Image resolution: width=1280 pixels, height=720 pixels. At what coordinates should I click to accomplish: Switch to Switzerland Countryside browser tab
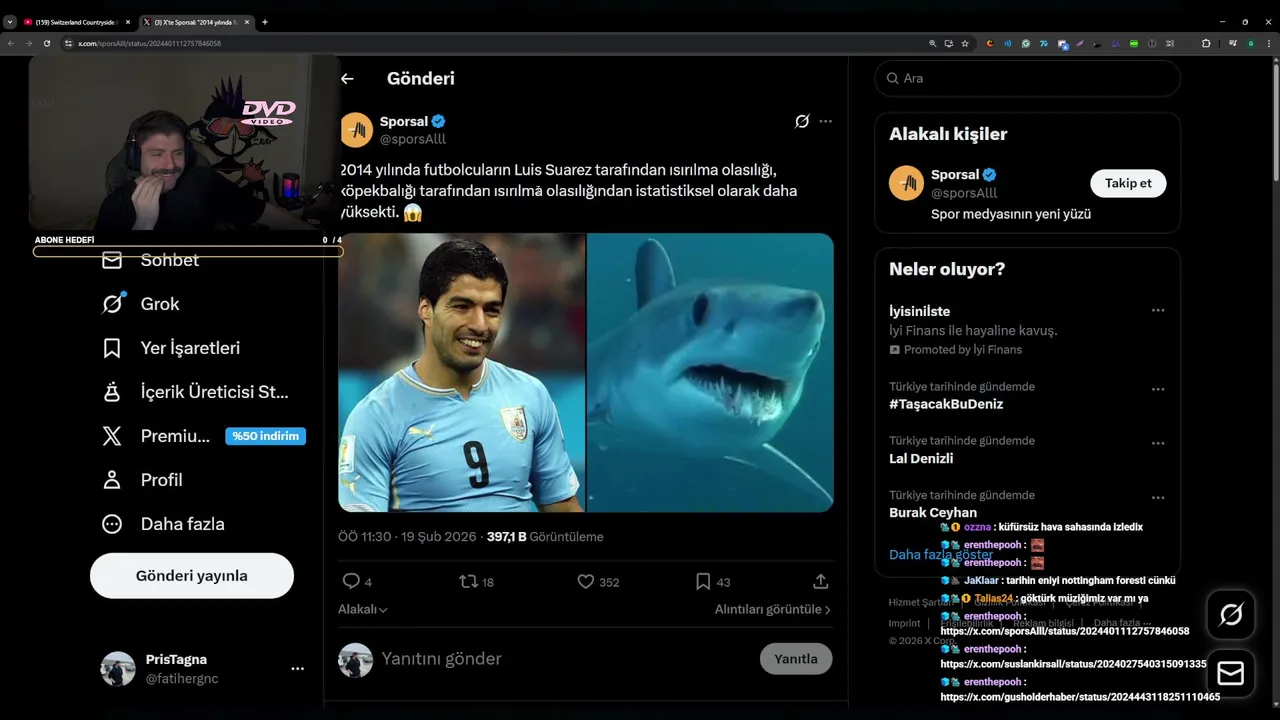pos(75,22)
